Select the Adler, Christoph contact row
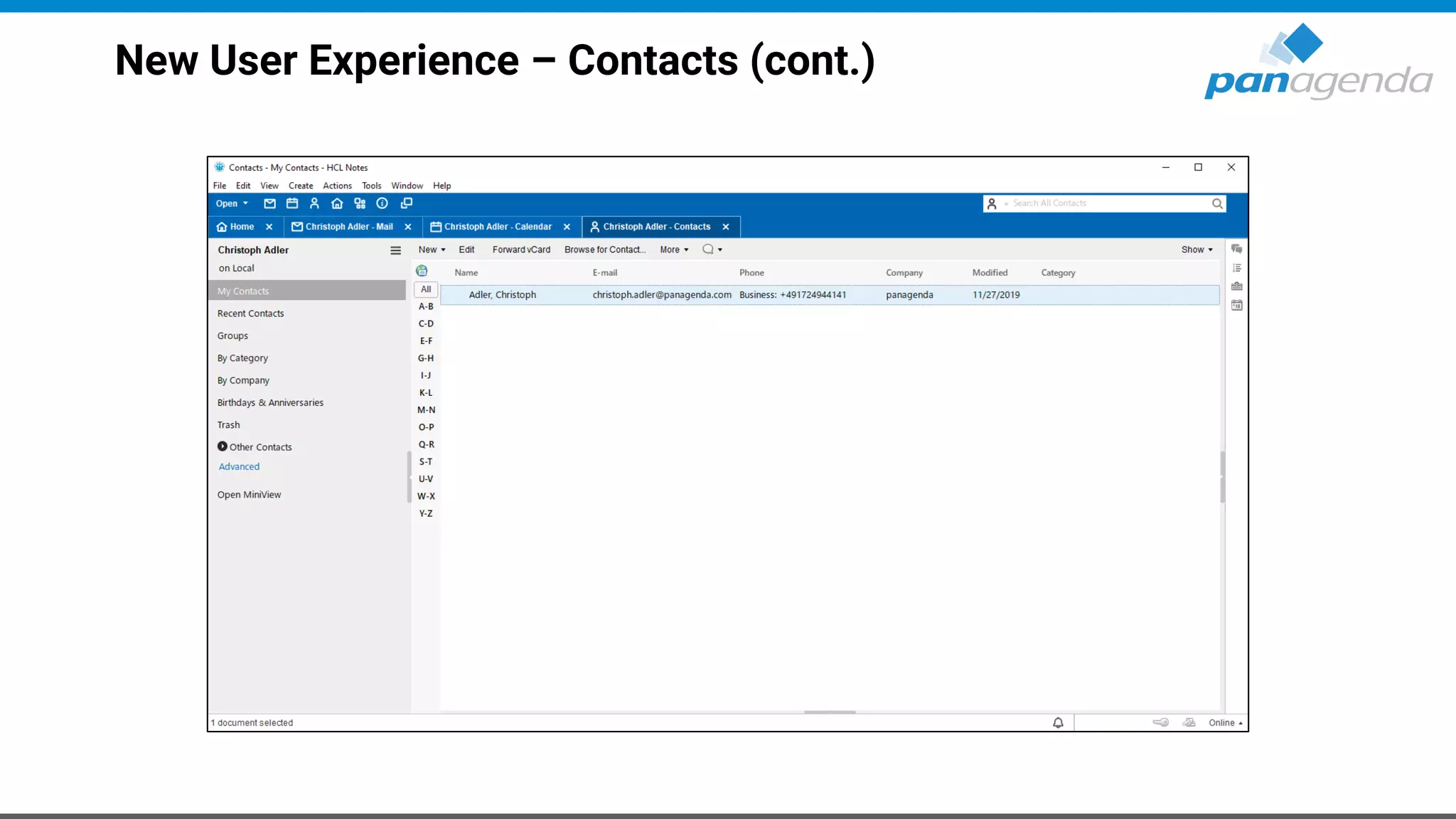 [x=830, y=295]
